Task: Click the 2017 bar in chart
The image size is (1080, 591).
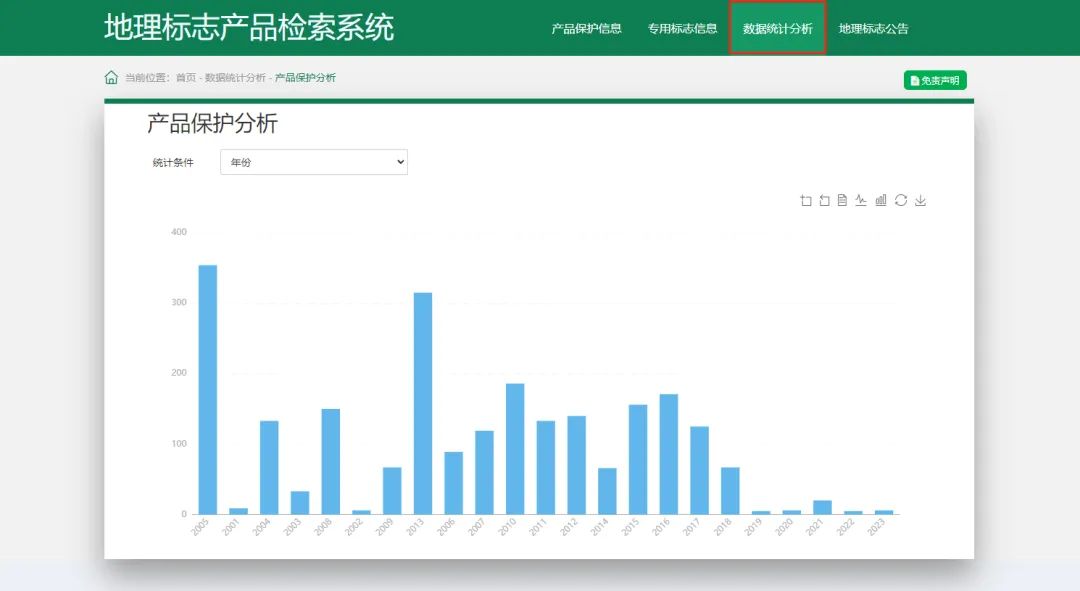Action: click(700, 470)
